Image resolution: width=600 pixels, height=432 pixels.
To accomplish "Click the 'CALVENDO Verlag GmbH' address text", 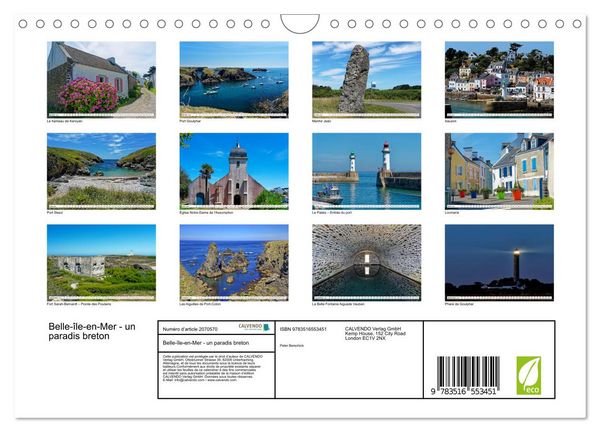I will tap(375, 334).
